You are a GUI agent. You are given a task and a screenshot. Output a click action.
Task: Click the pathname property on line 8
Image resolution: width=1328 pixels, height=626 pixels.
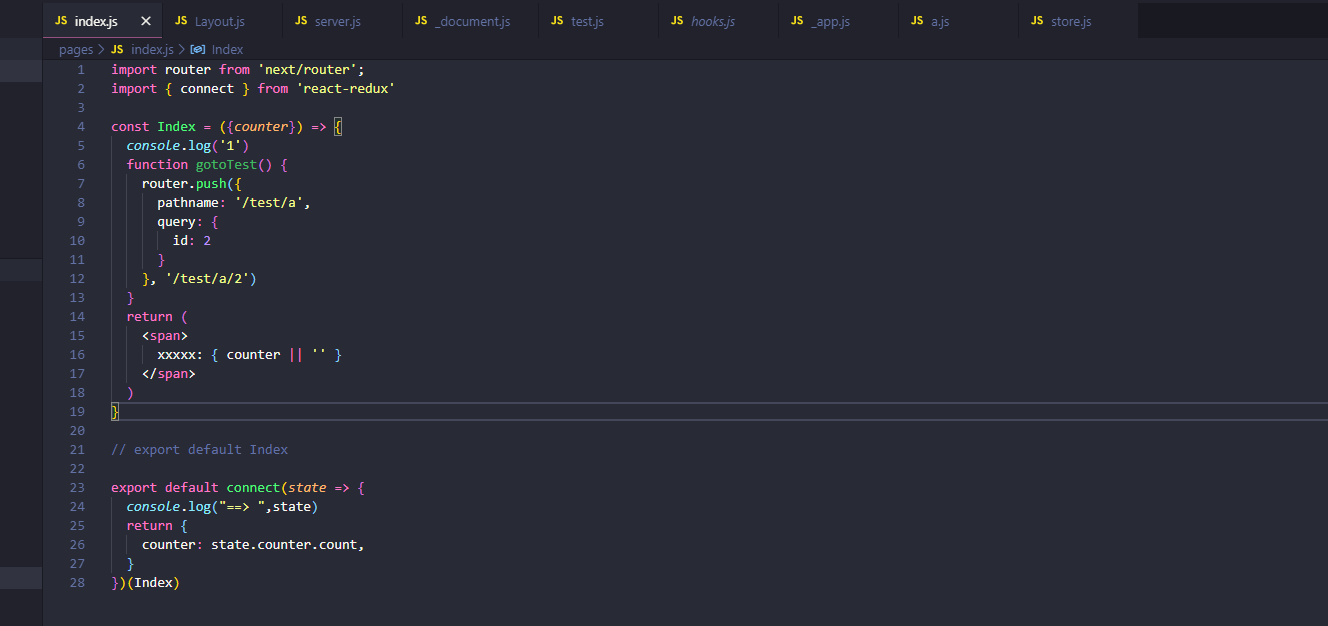pyautogui.click(x=188, y=203)
